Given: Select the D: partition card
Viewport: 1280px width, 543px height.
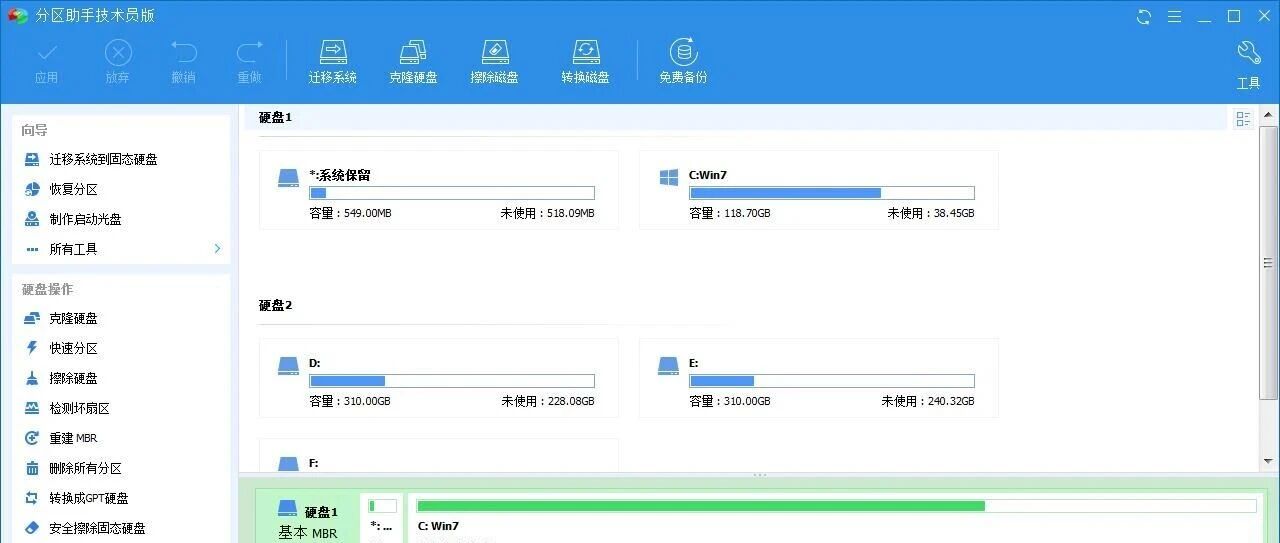Looking at the screenshot, I should point(439,378).
